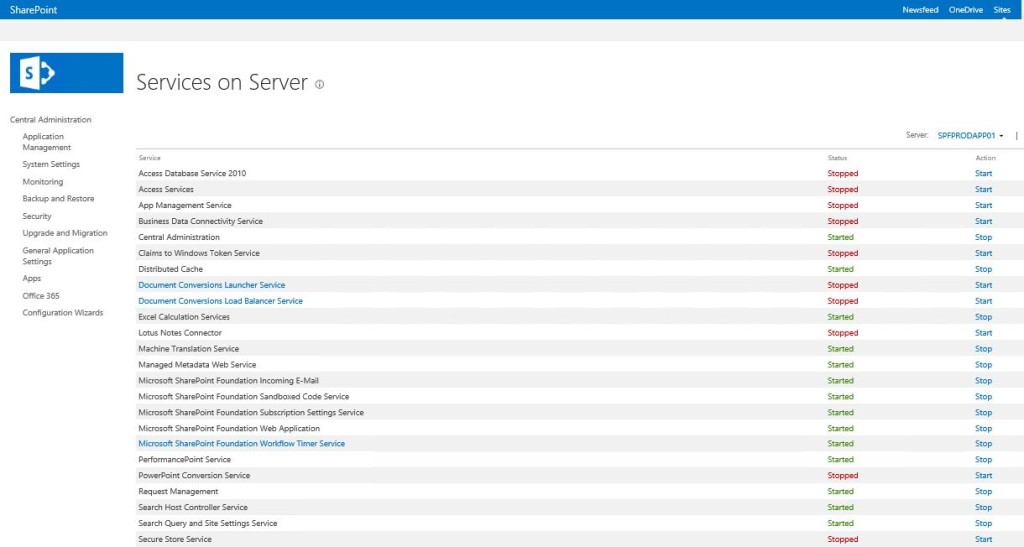Viewport: 1024px width, 547px height.
Task: Start Access Database Service 2010
Action: 984,174
